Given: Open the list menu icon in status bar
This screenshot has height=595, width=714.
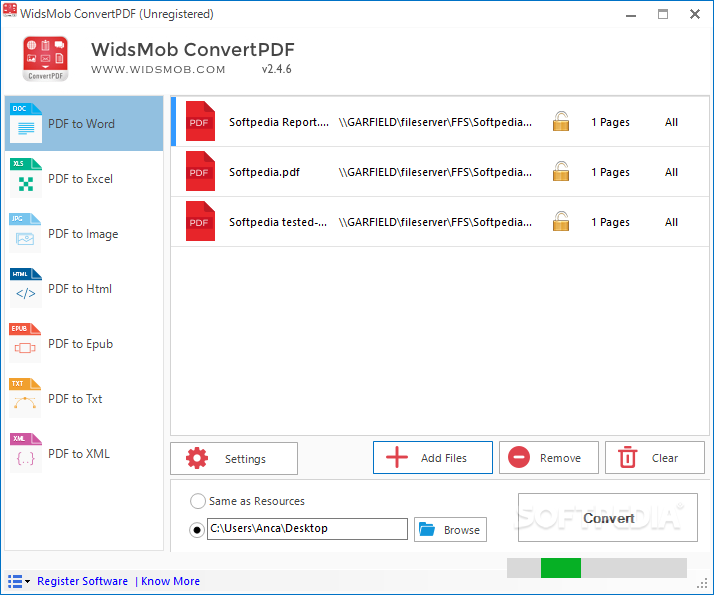Looking at the screenshot, I should click(18, 581).
